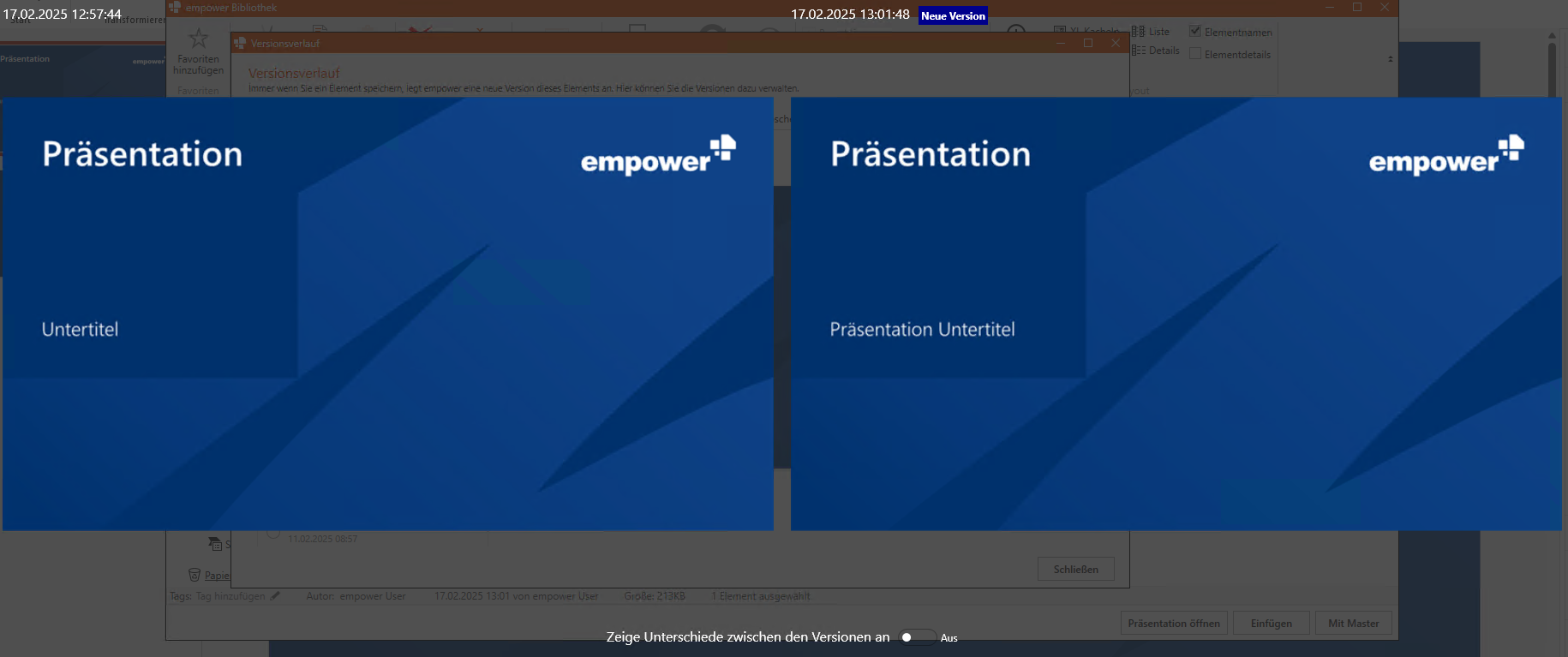Click the 17.02.2025 12:57:44 timestamp

(63, 15)
